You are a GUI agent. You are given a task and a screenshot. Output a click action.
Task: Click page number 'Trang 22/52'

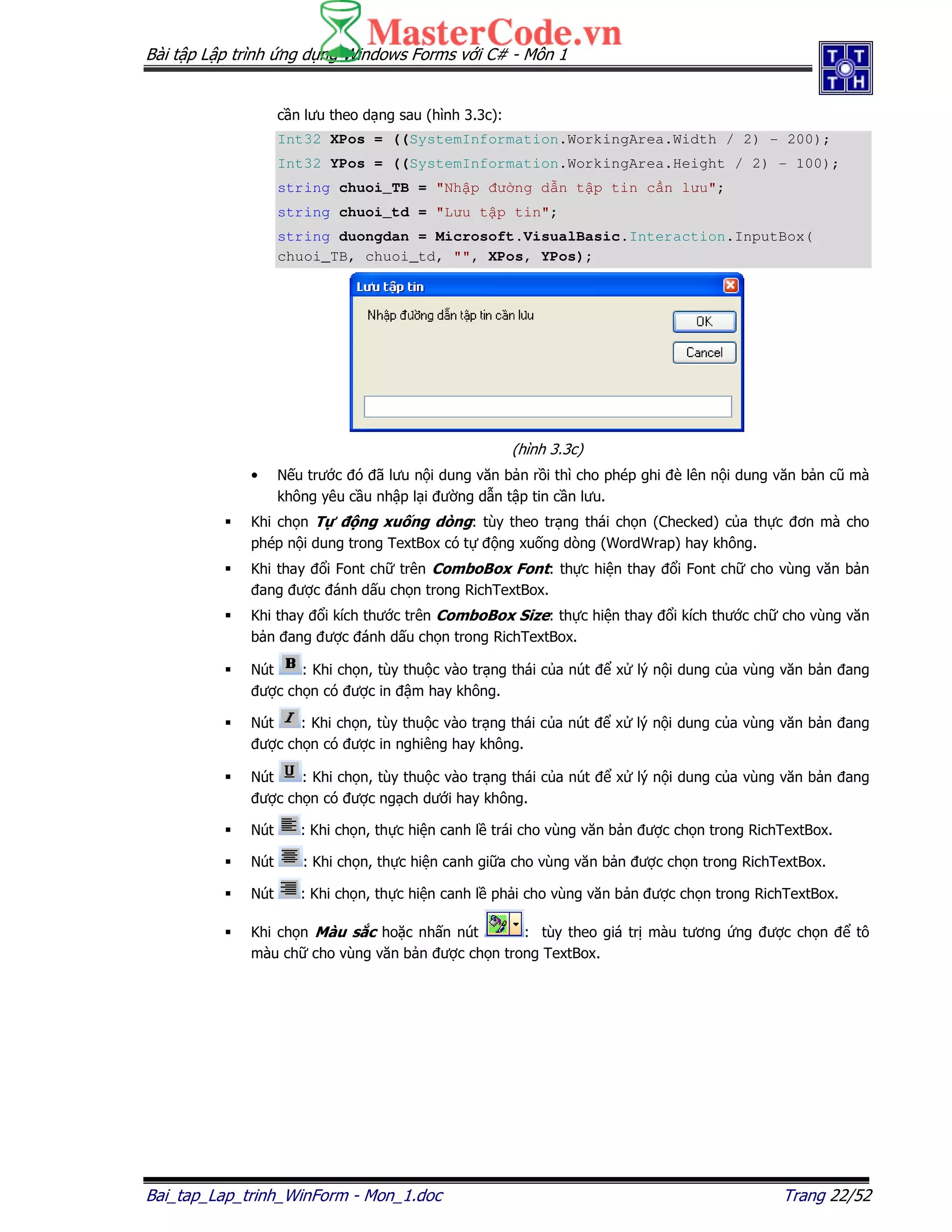[x=828, y=1195]
